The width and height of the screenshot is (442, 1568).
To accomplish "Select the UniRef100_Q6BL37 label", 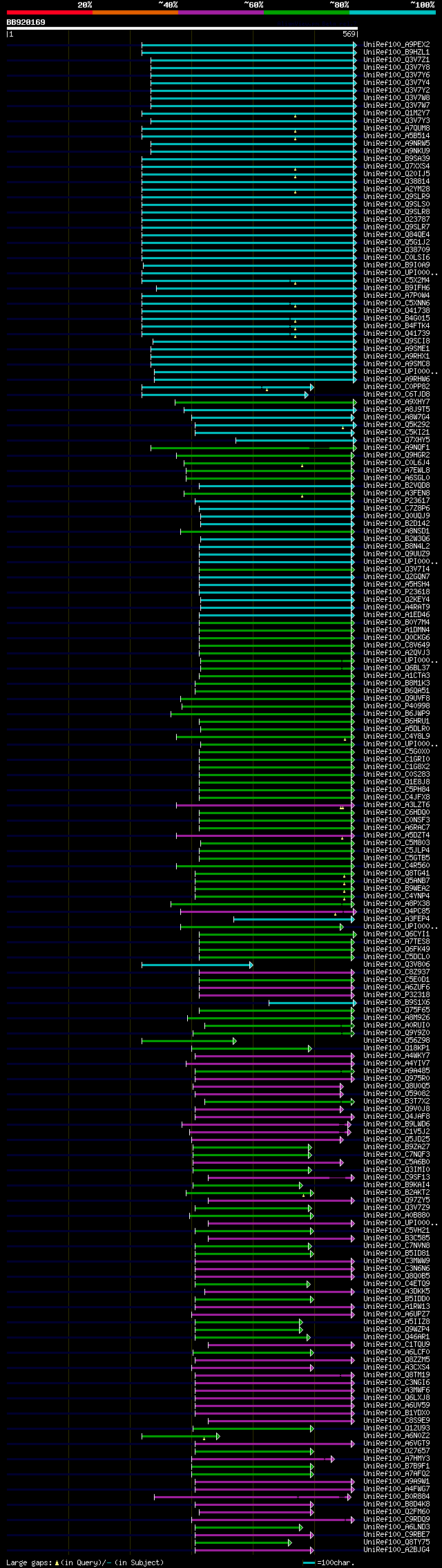I will [x=396, y=668].
